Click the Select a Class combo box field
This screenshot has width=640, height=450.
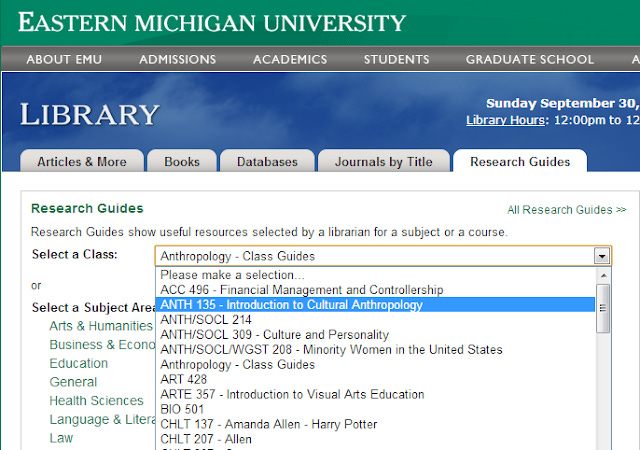(x=383, y=256)
